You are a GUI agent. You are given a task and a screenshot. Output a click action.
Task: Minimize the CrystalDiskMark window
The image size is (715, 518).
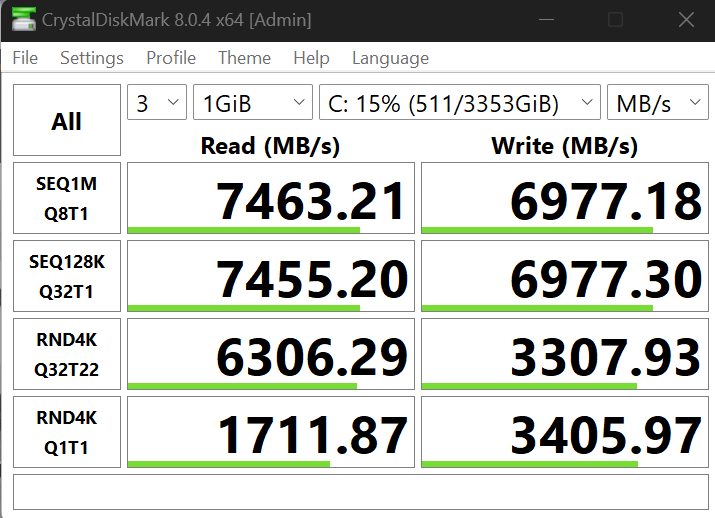[x=545, y=19]
